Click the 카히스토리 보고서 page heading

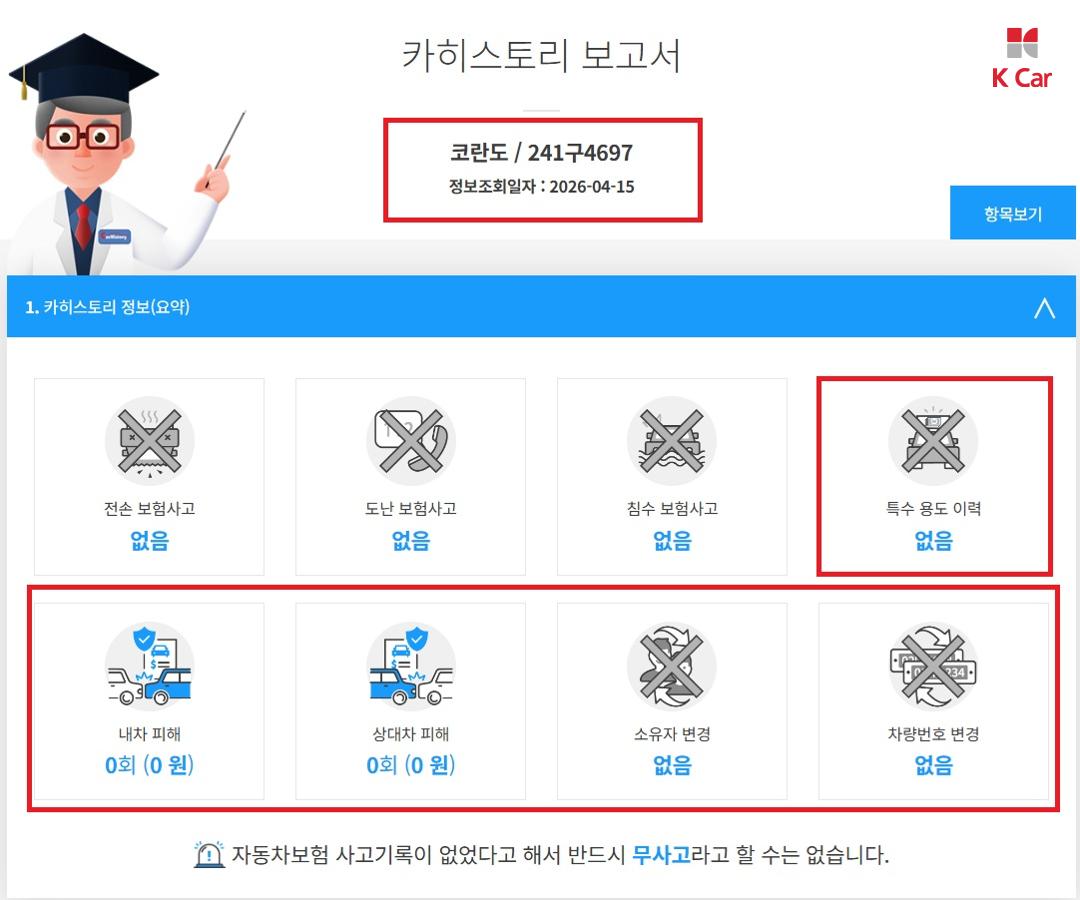coord(541,55)
